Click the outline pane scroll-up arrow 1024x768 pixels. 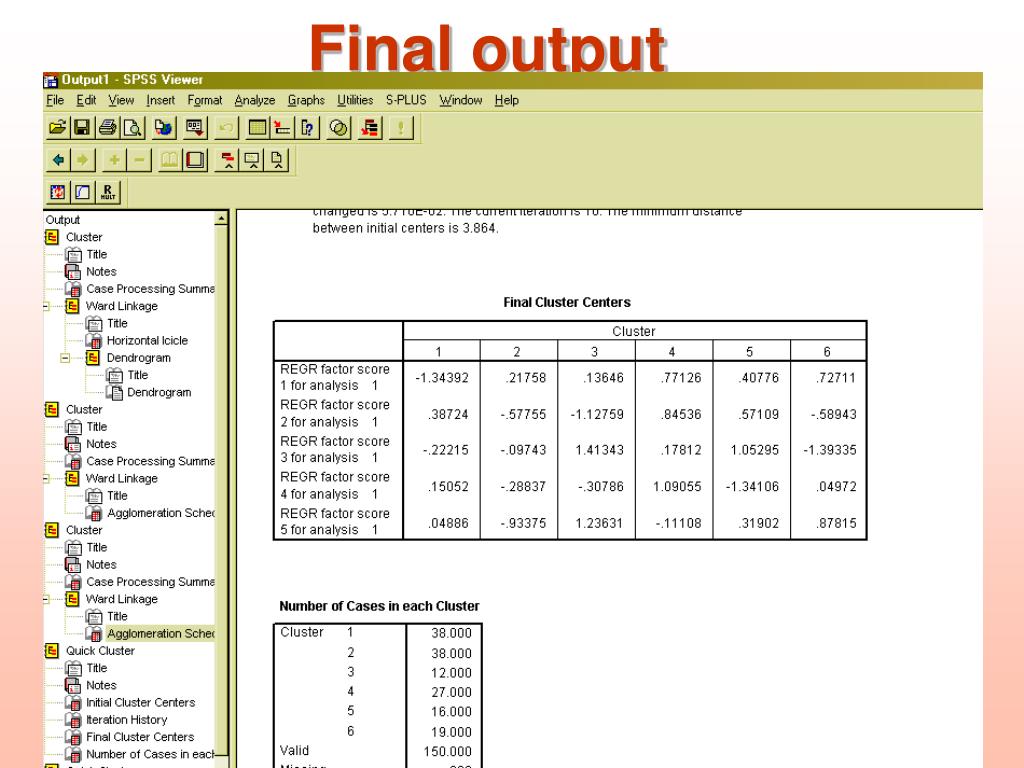(x=221, y=218)
